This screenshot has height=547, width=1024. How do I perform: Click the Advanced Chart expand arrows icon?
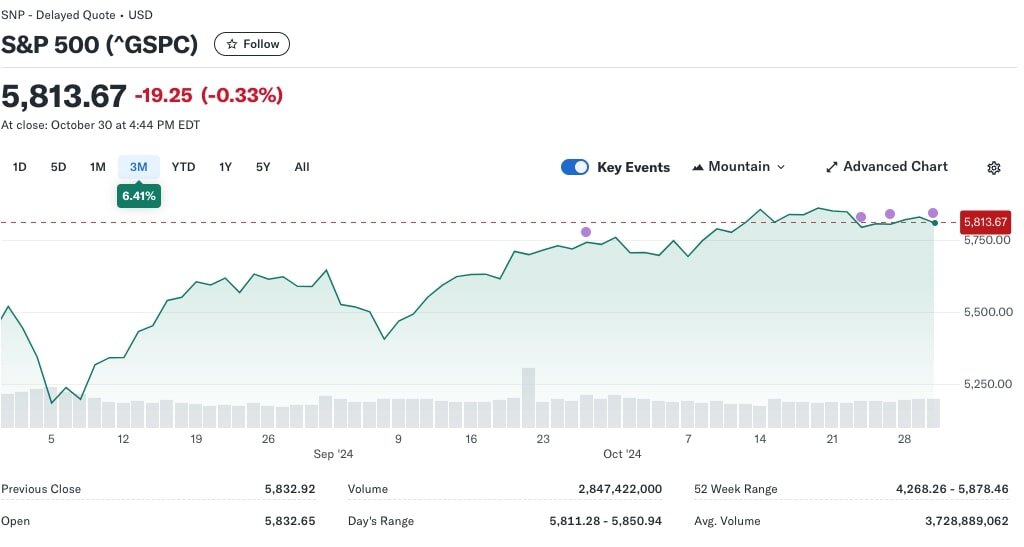point(832,167)
